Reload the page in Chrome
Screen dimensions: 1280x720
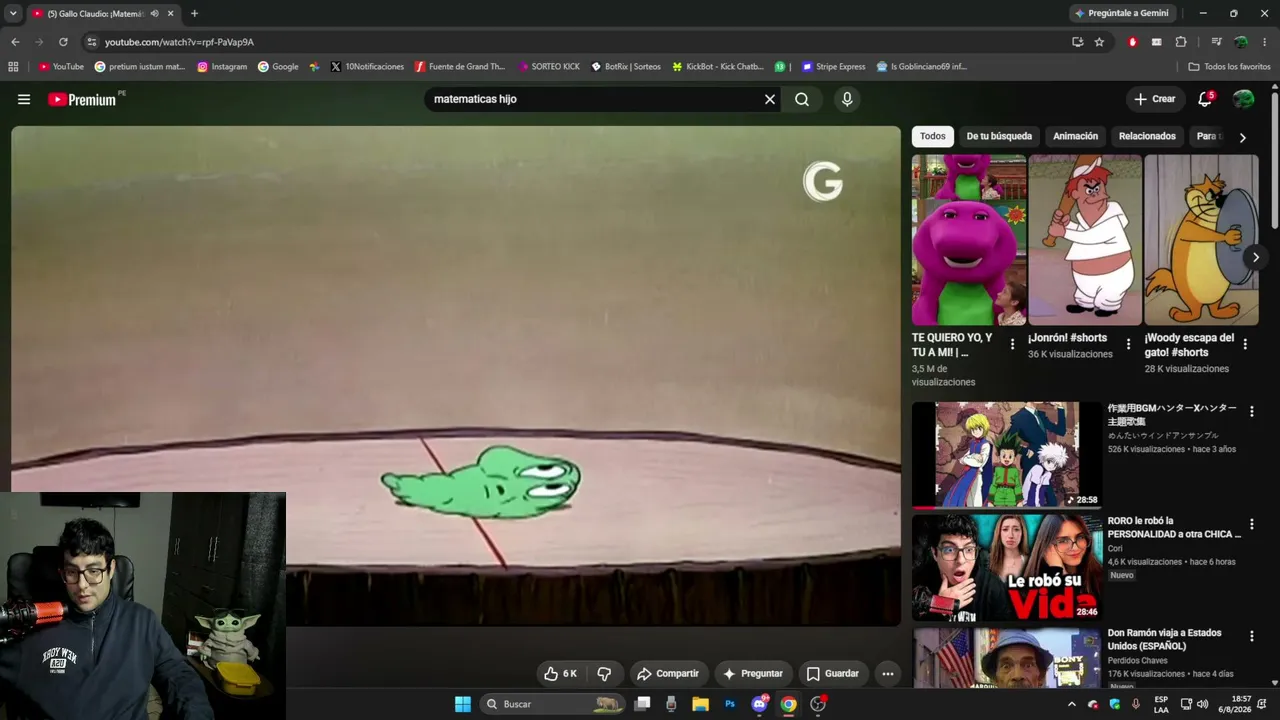pos(63,42)
